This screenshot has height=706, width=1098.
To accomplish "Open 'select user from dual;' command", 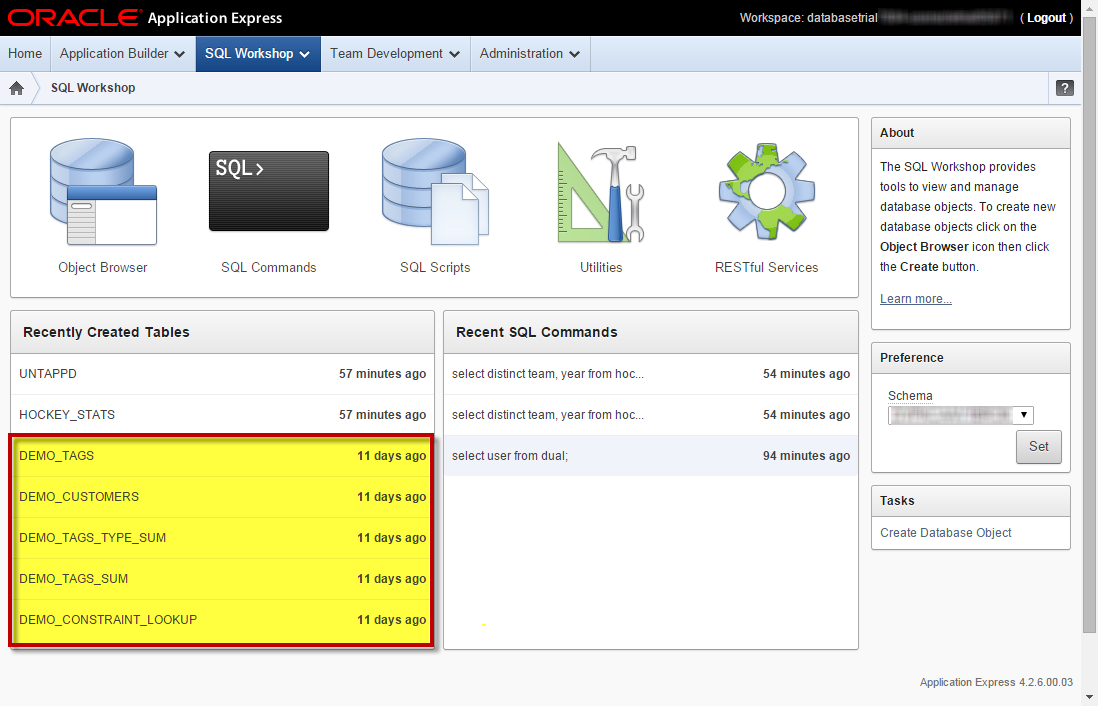I will (651, 456).
